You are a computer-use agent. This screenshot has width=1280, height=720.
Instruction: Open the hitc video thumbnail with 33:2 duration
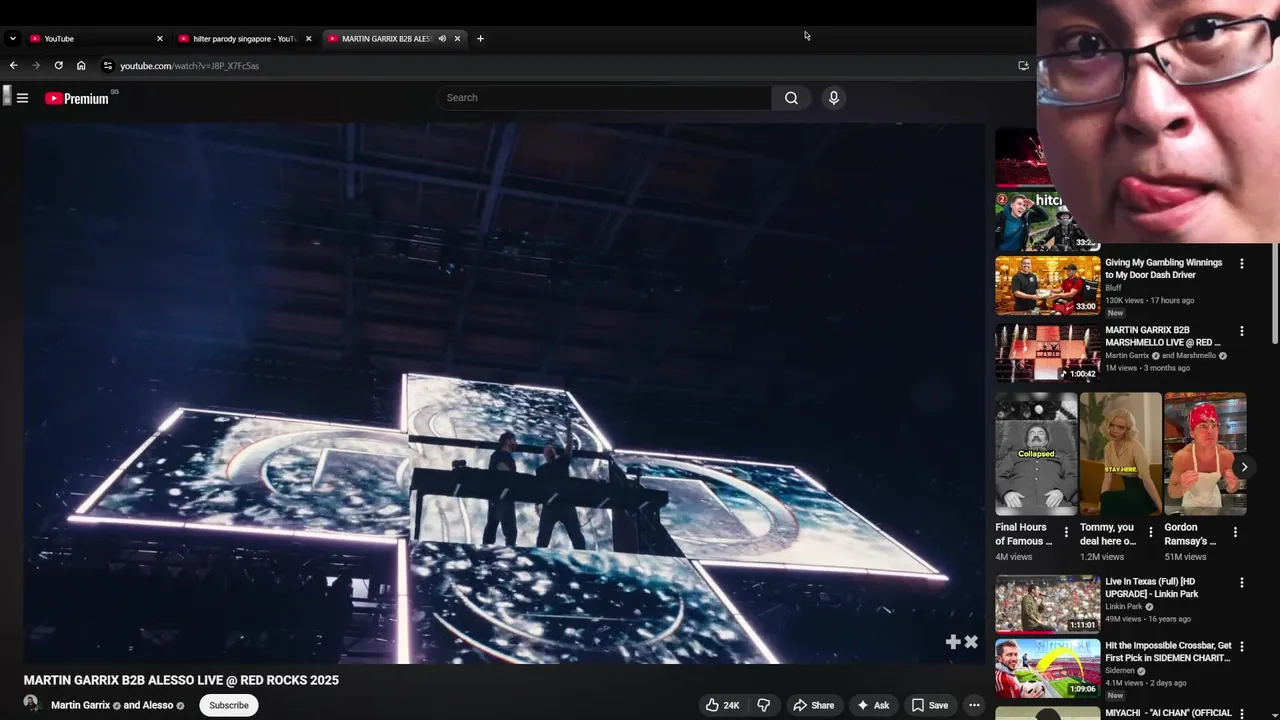click(x=1047, y=221)
